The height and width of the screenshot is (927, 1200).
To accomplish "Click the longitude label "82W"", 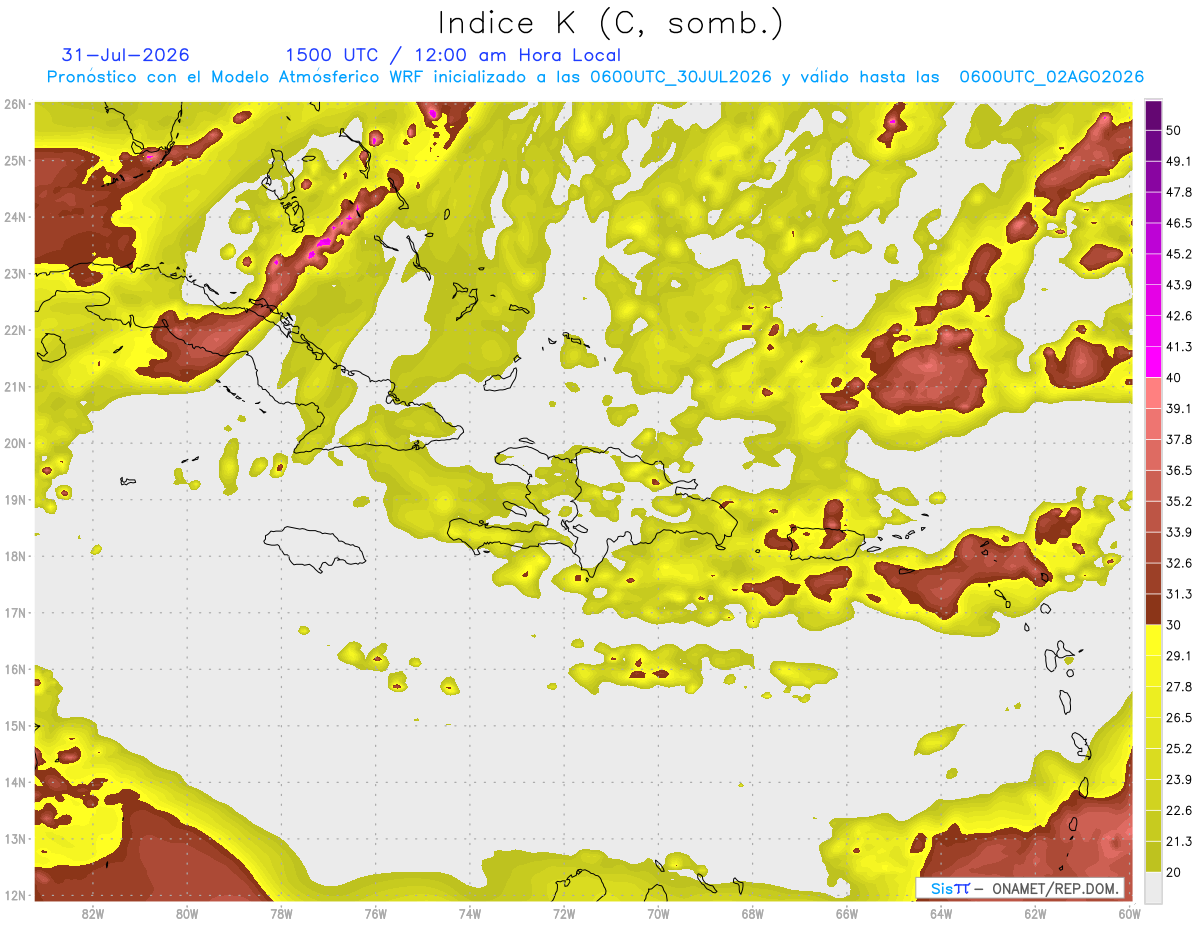I will [x=93, y=914].
